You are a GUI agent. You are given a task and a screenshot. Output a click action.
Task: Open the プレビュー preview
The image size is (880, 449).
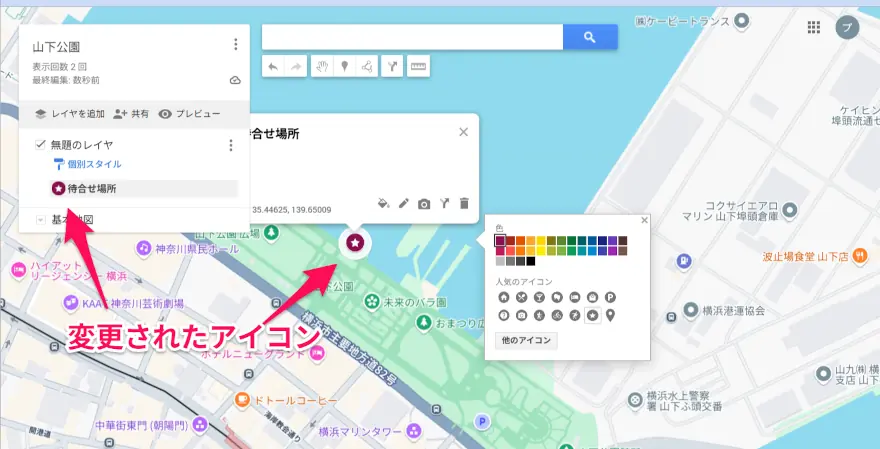190,114
